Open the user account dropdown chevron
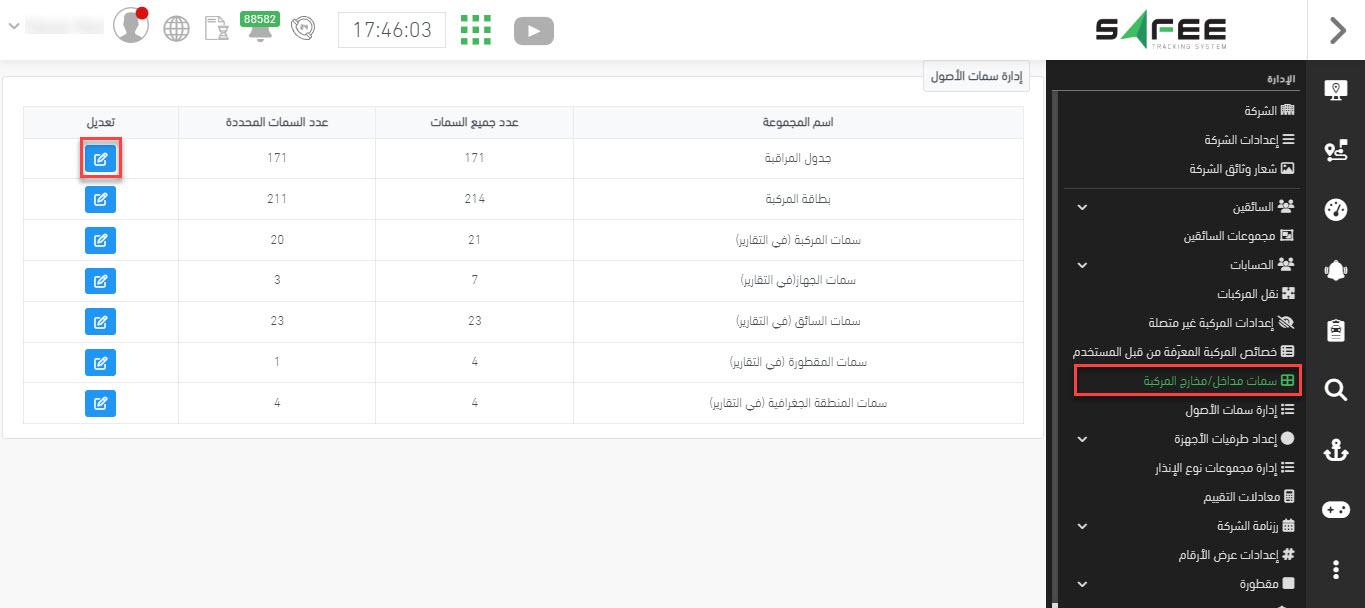Viewport: 1365px width, 608px height. coord(13,26)
